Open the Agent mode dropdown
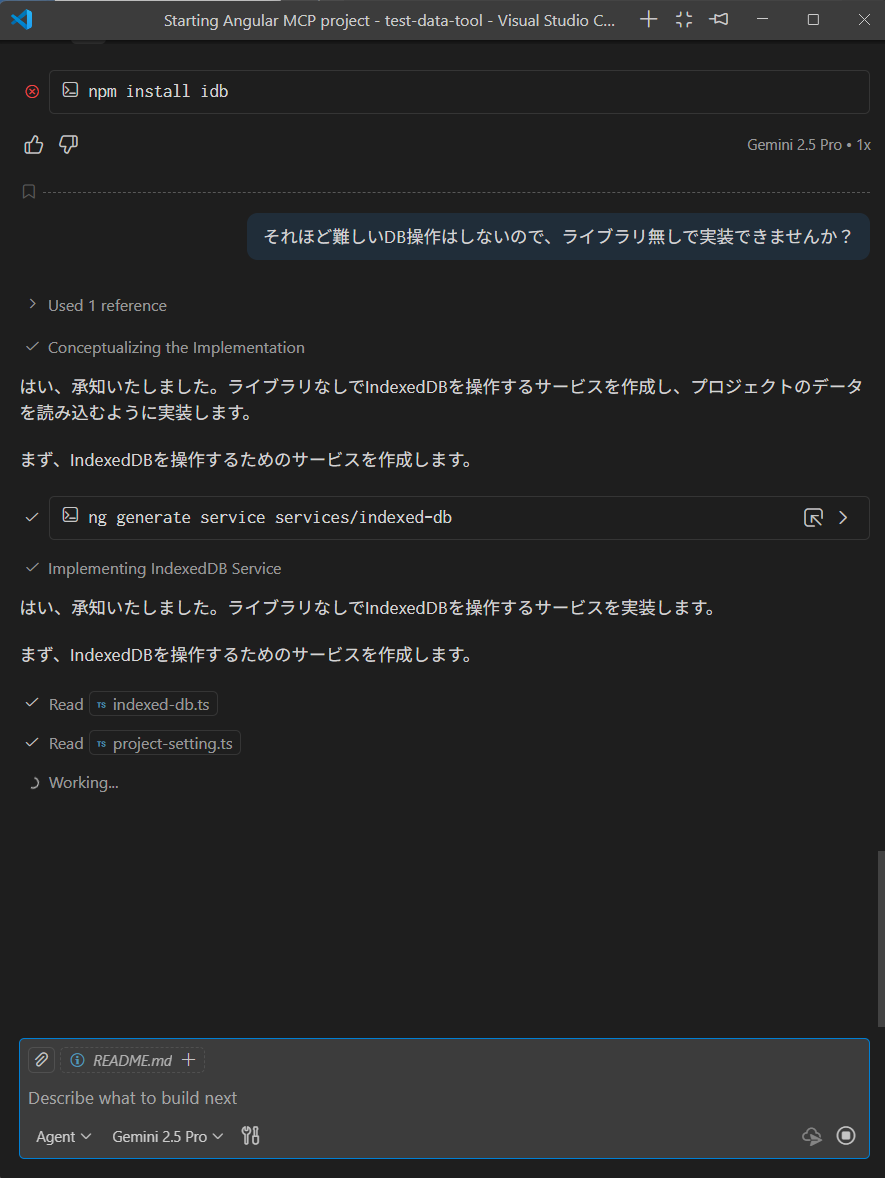The height and width of the screenshot is (1178, 885). tap(62, 1136)
